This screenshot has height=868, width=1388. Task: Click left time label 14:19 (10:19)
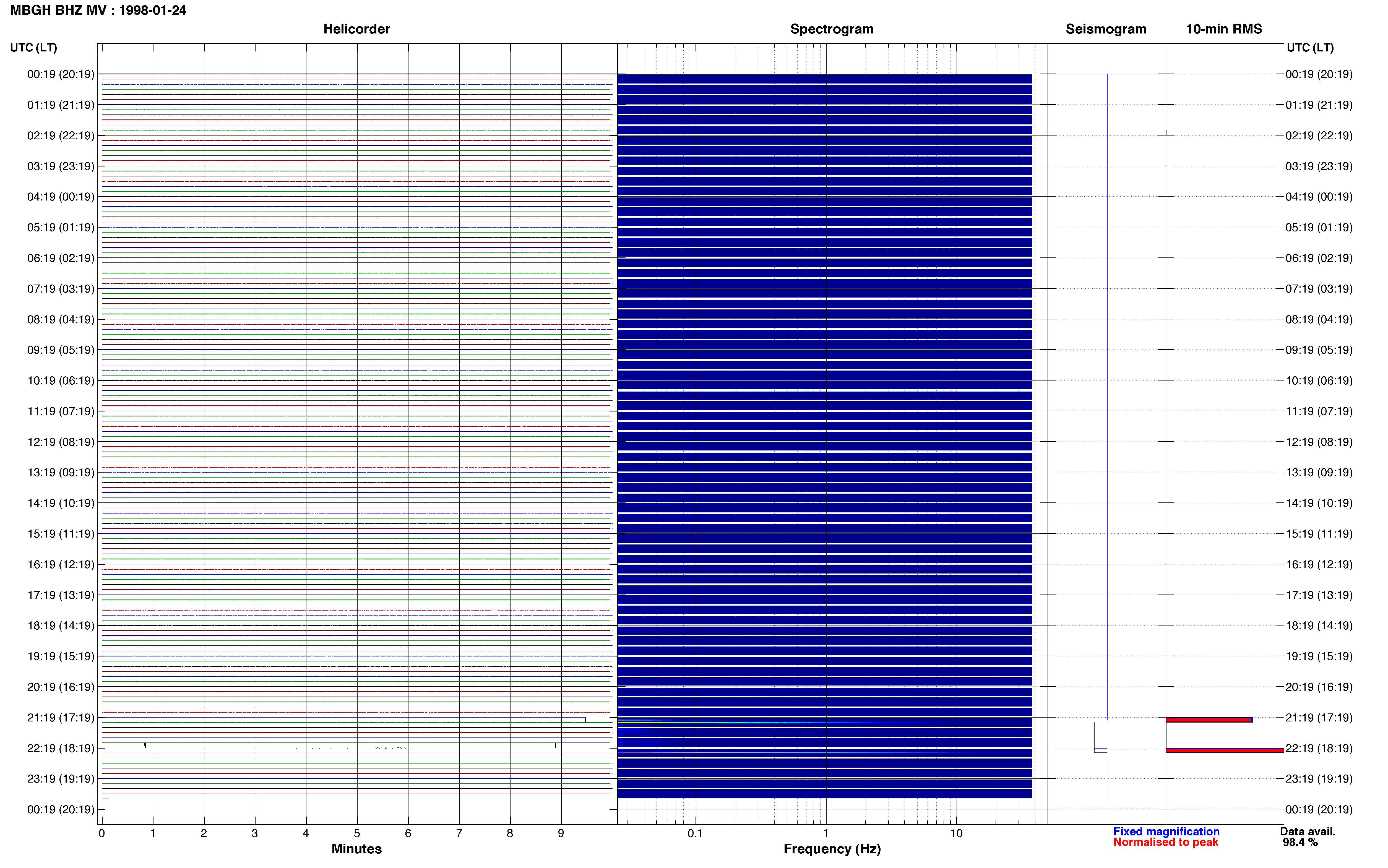click(x=61, y=503)
